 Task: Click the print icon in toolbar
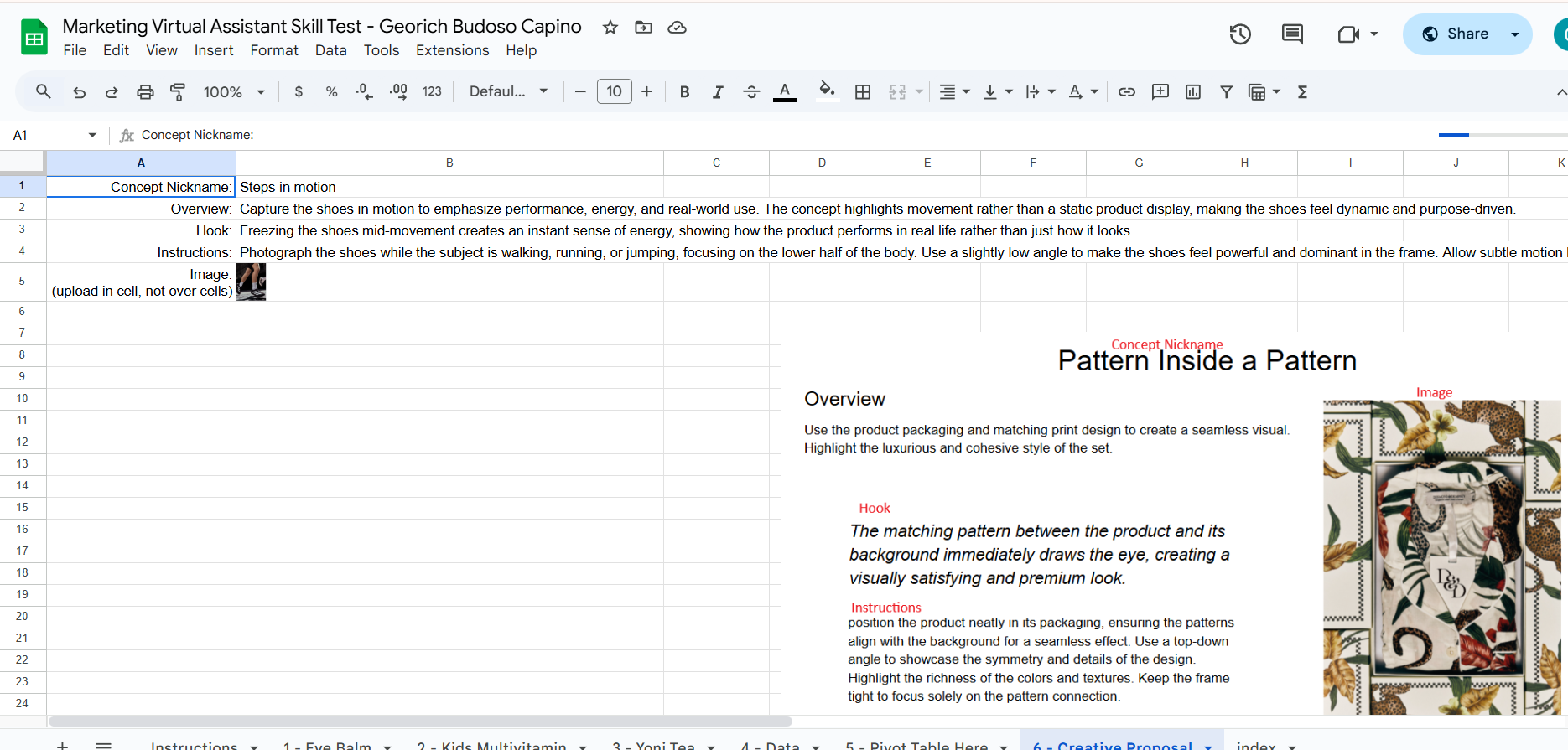(x=145, y=92)
